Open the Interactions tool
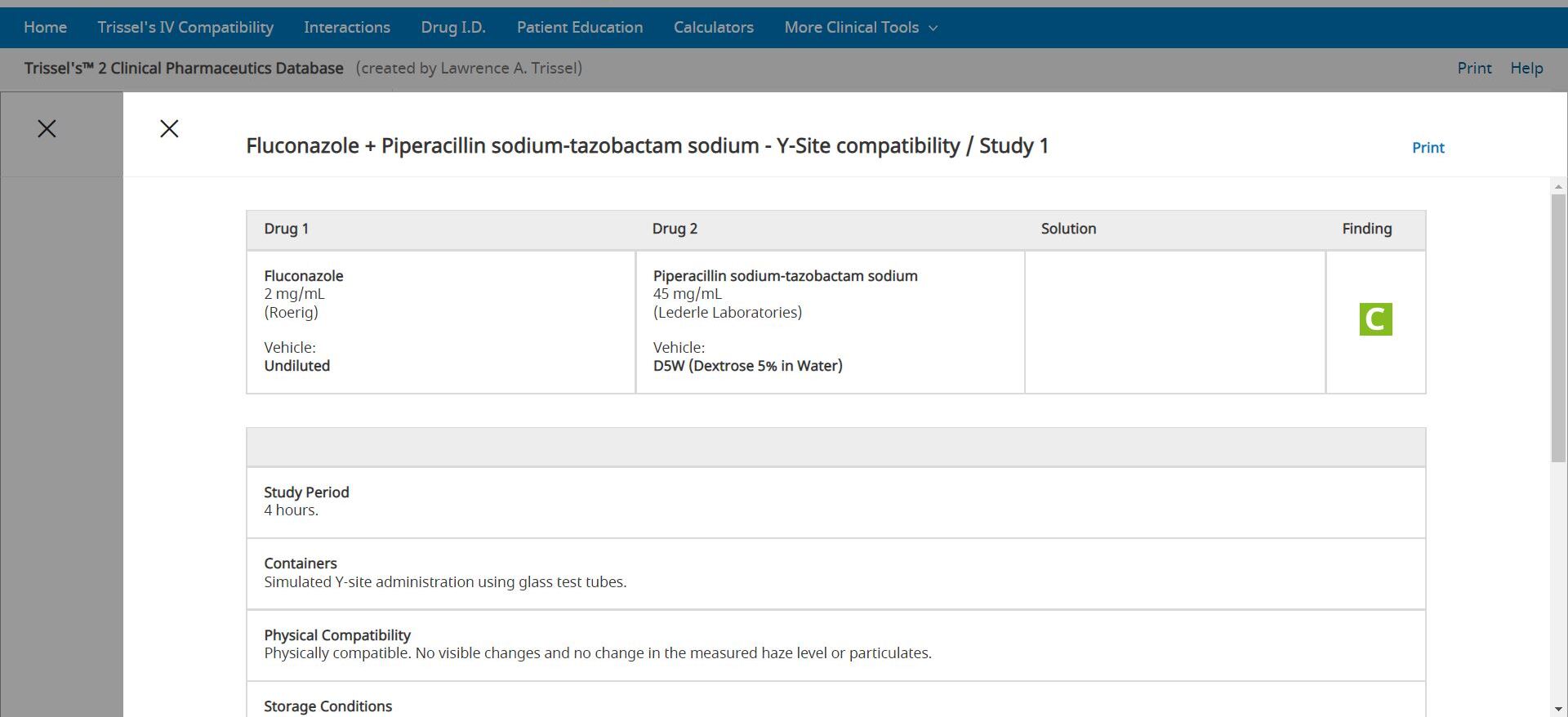The image size is (1568, 717). [x=347, y=28]
